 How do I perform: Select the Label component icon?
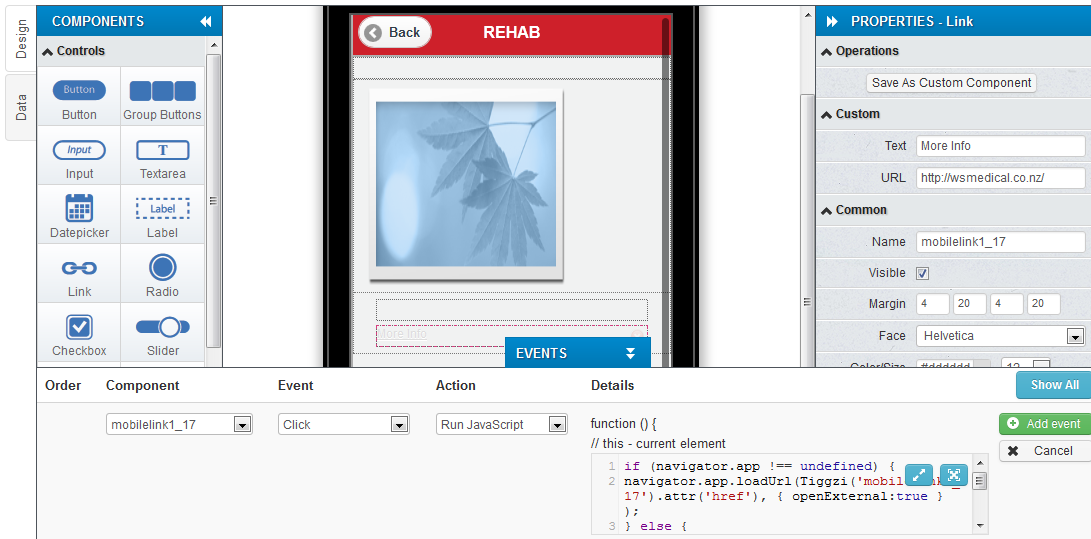click(162, 208)
